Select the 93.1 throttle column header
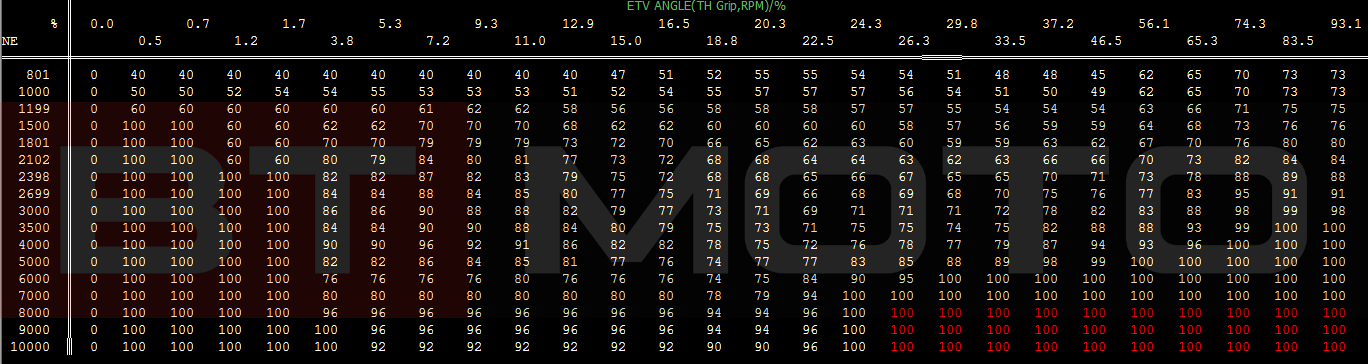This screenshot has height=364, width=1368. (x=1346, y=23)
